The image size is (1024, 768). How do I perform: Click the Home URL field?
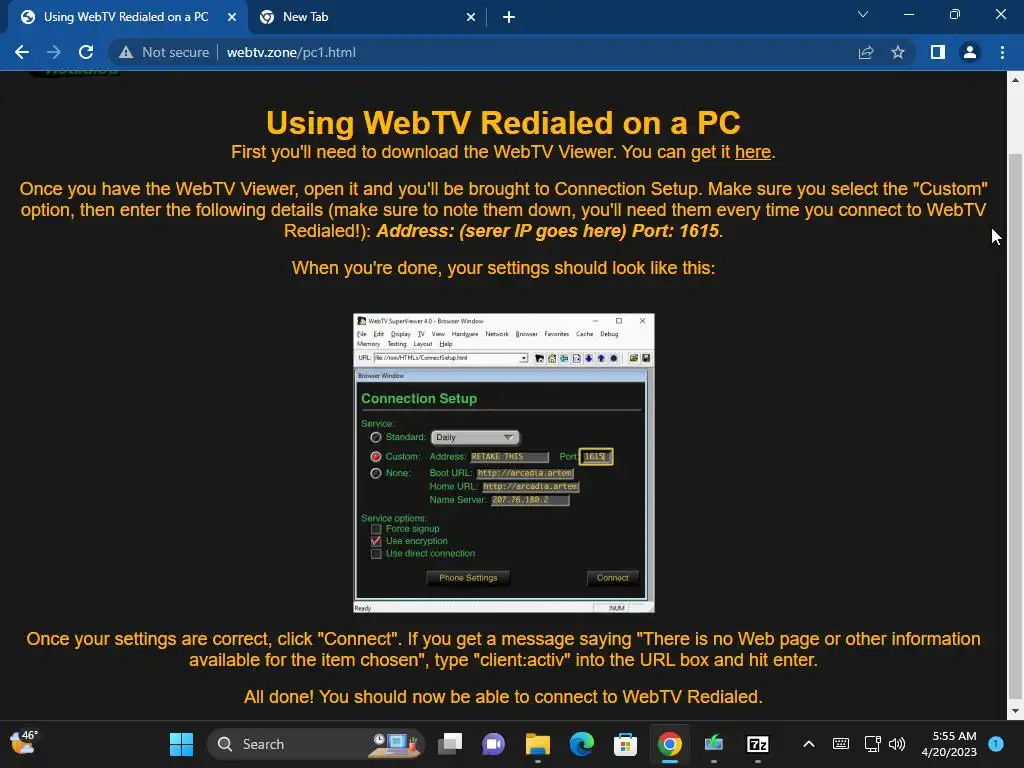click(530, 487)
